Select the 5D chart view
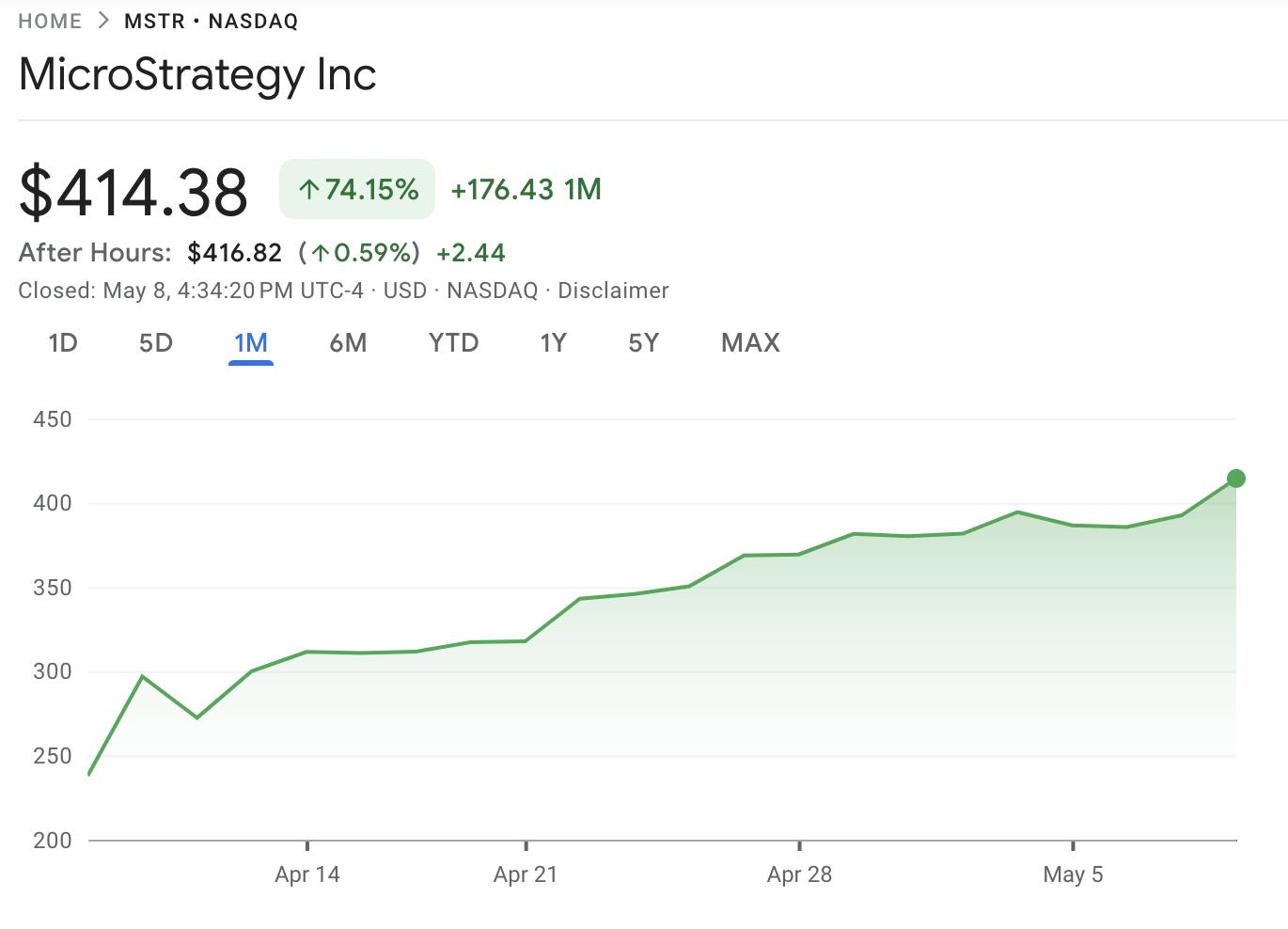Screen dimensions: 1288x929 tap(156, 343)
